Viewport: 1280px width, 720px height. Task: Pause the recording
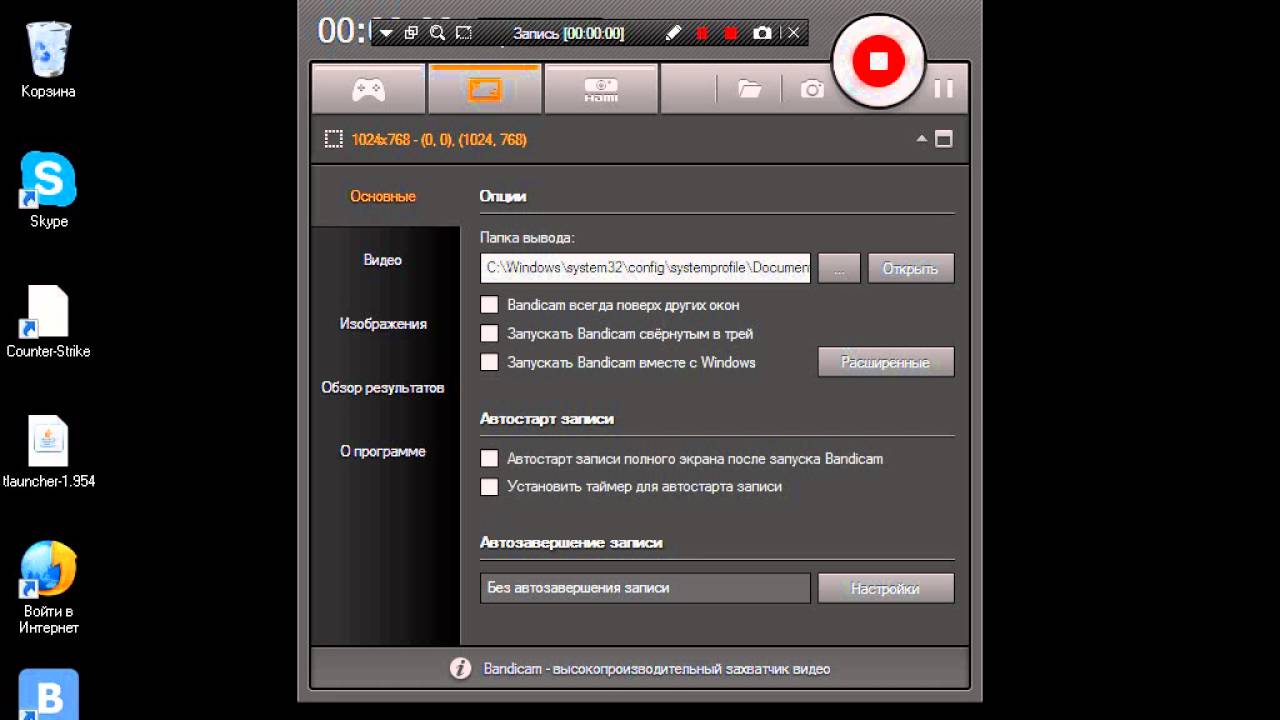click(x=943, y=89)
